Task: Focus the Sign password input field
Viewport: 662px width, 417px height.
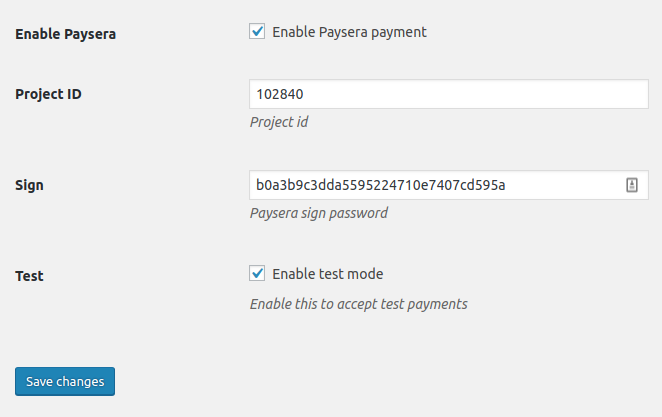Action: pyautogui.click(x=435, y=185)
